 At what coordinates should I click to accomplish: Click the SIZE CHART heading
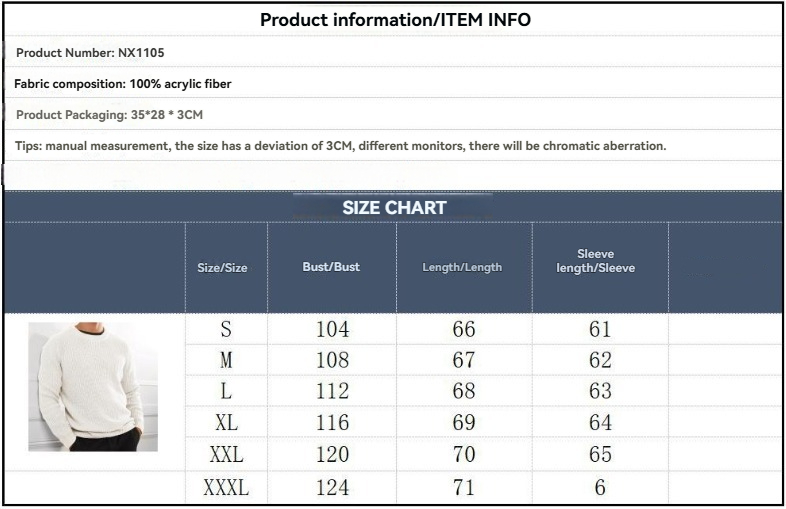(394, 208)
